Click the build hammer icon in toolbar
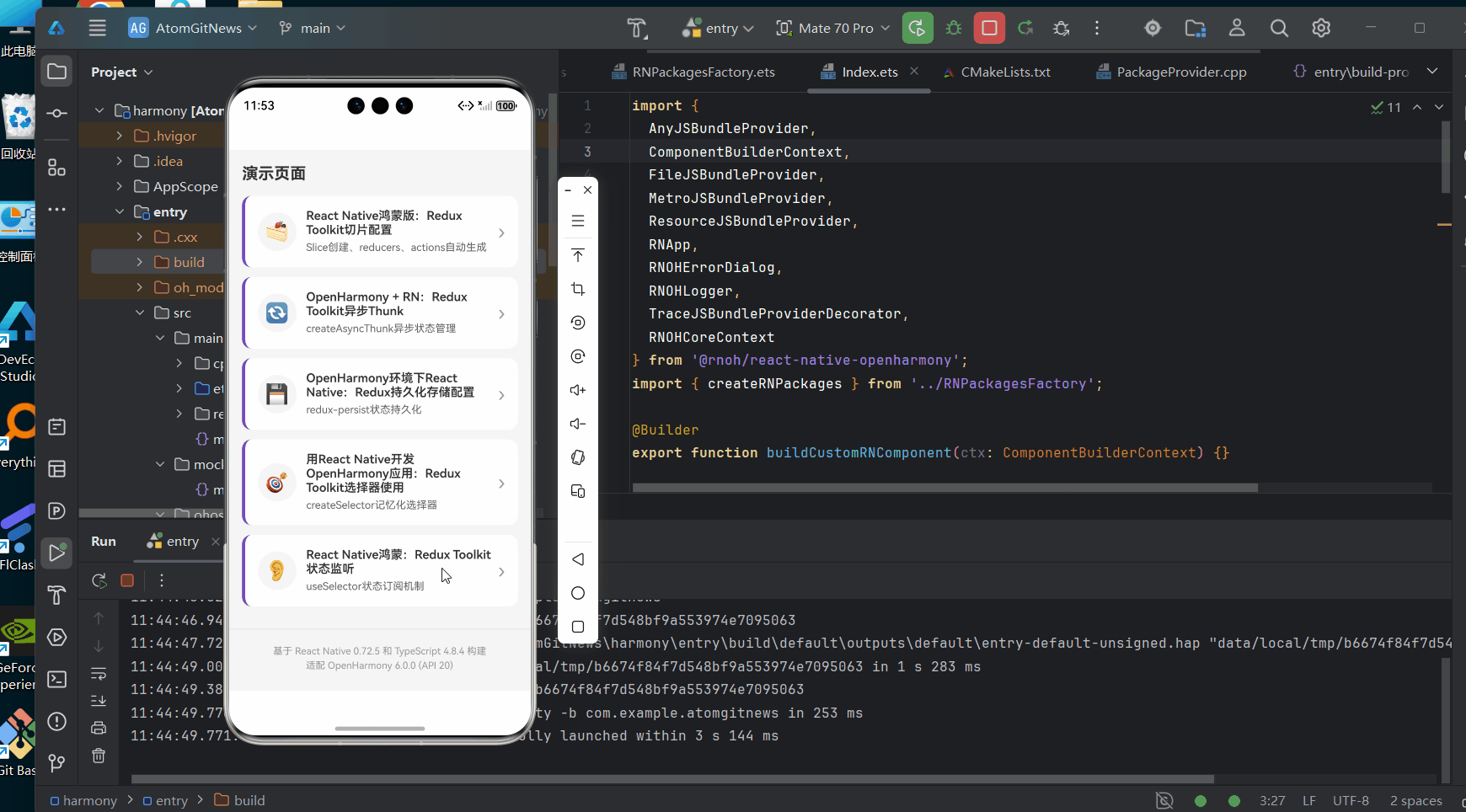 pyautogui.click(x=638, y=28)
